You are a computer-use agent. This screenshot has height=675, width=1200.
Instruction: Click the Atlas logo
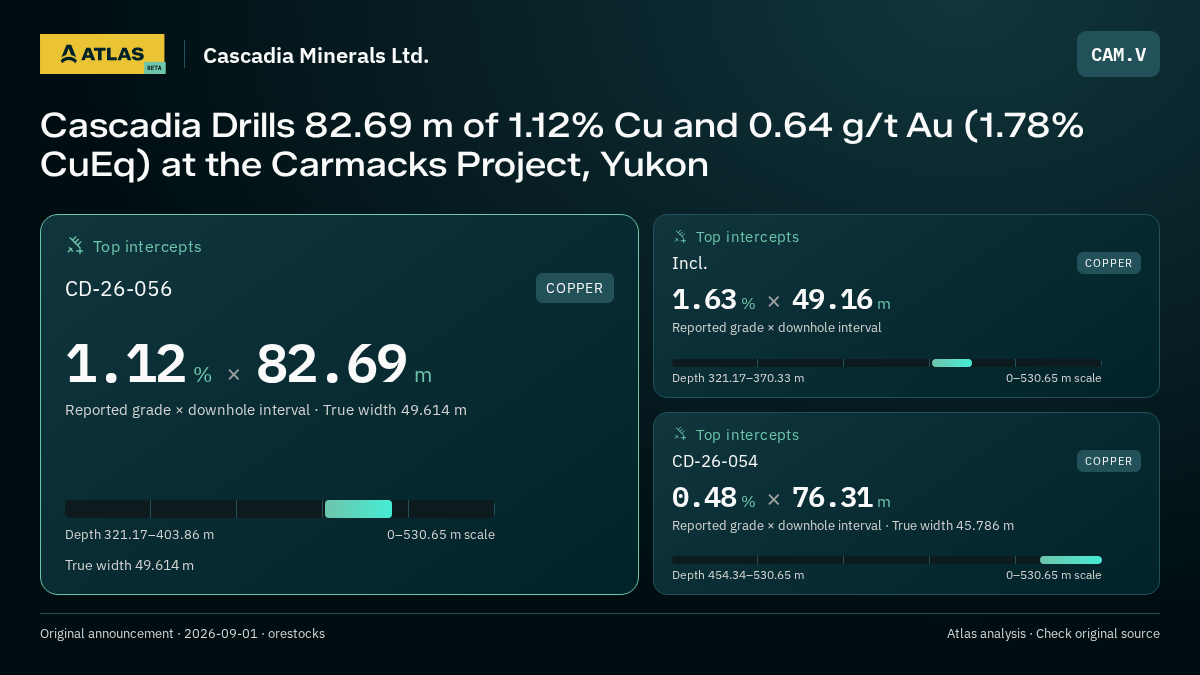coord(102,54)
